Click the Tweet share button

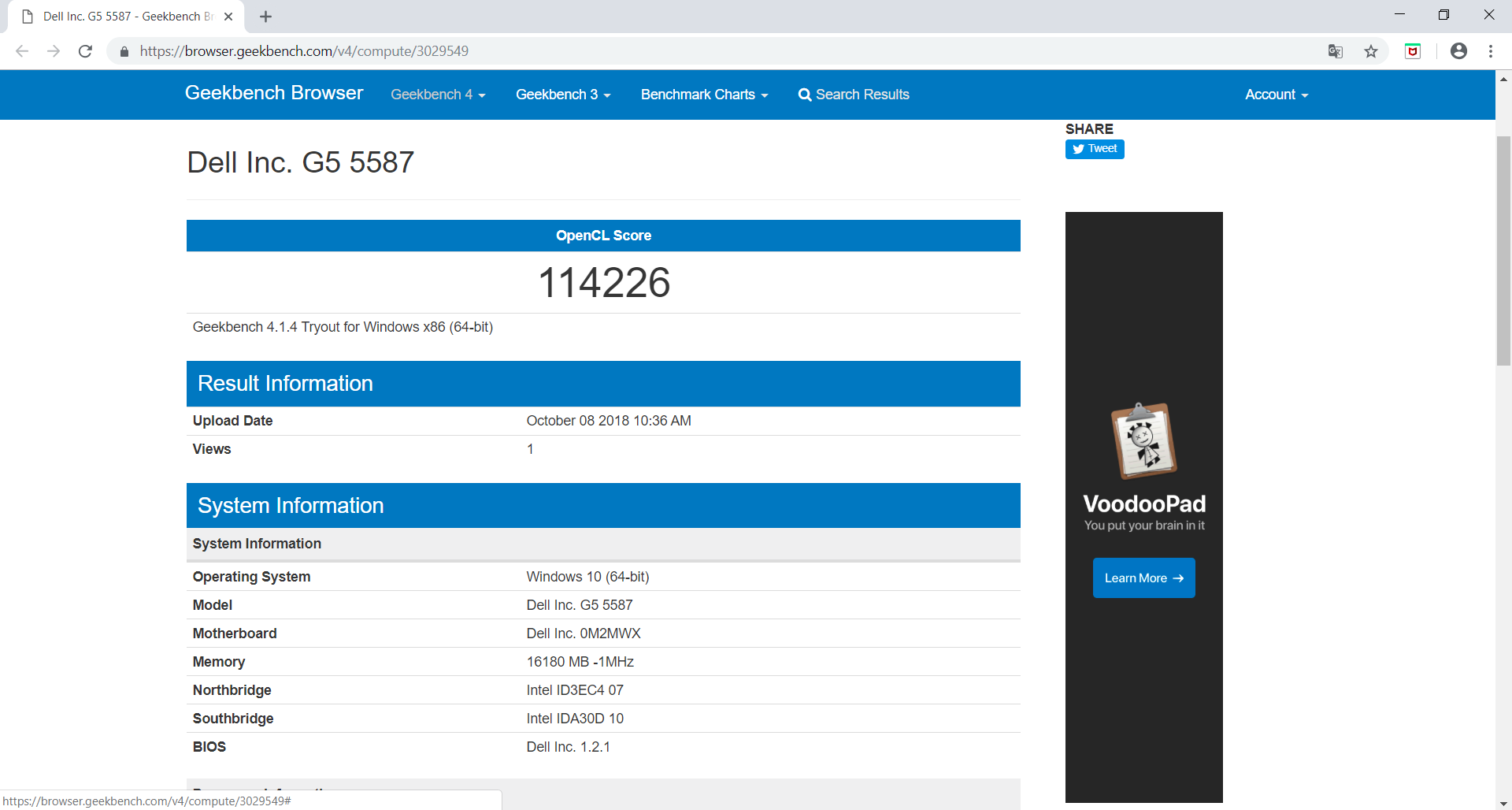(1095, 149)
